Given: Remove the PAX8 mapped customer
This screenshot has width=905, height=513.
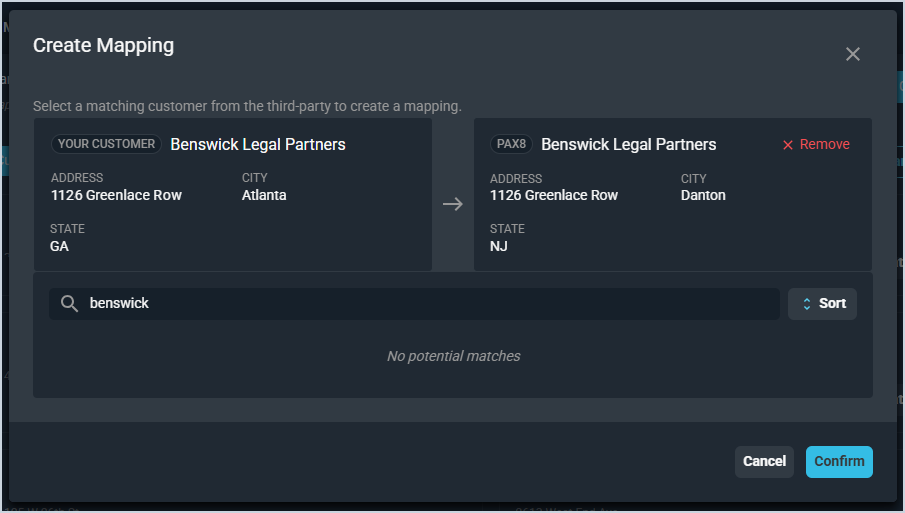Looking at the screenshot, I should [815, 145].
